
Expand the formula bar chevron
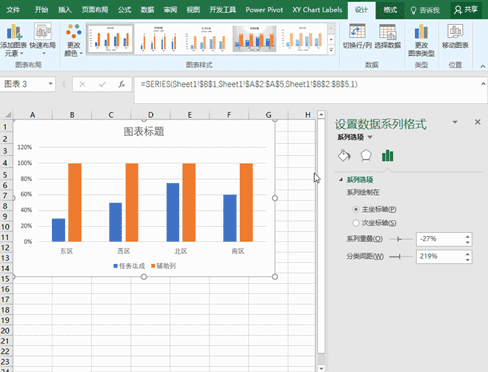483,84
